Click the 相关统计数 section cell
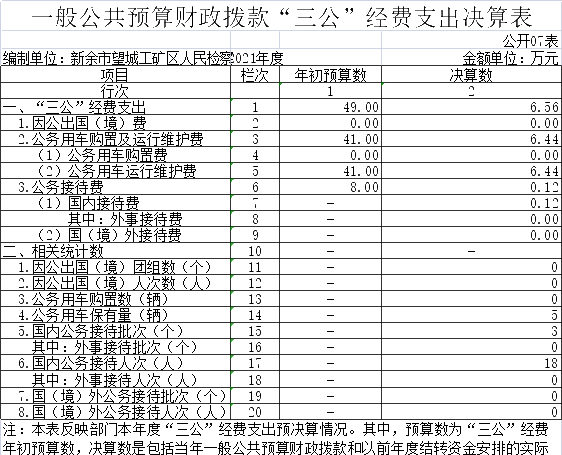The height and width of the screenshot is (455, 562). (115, 251)
